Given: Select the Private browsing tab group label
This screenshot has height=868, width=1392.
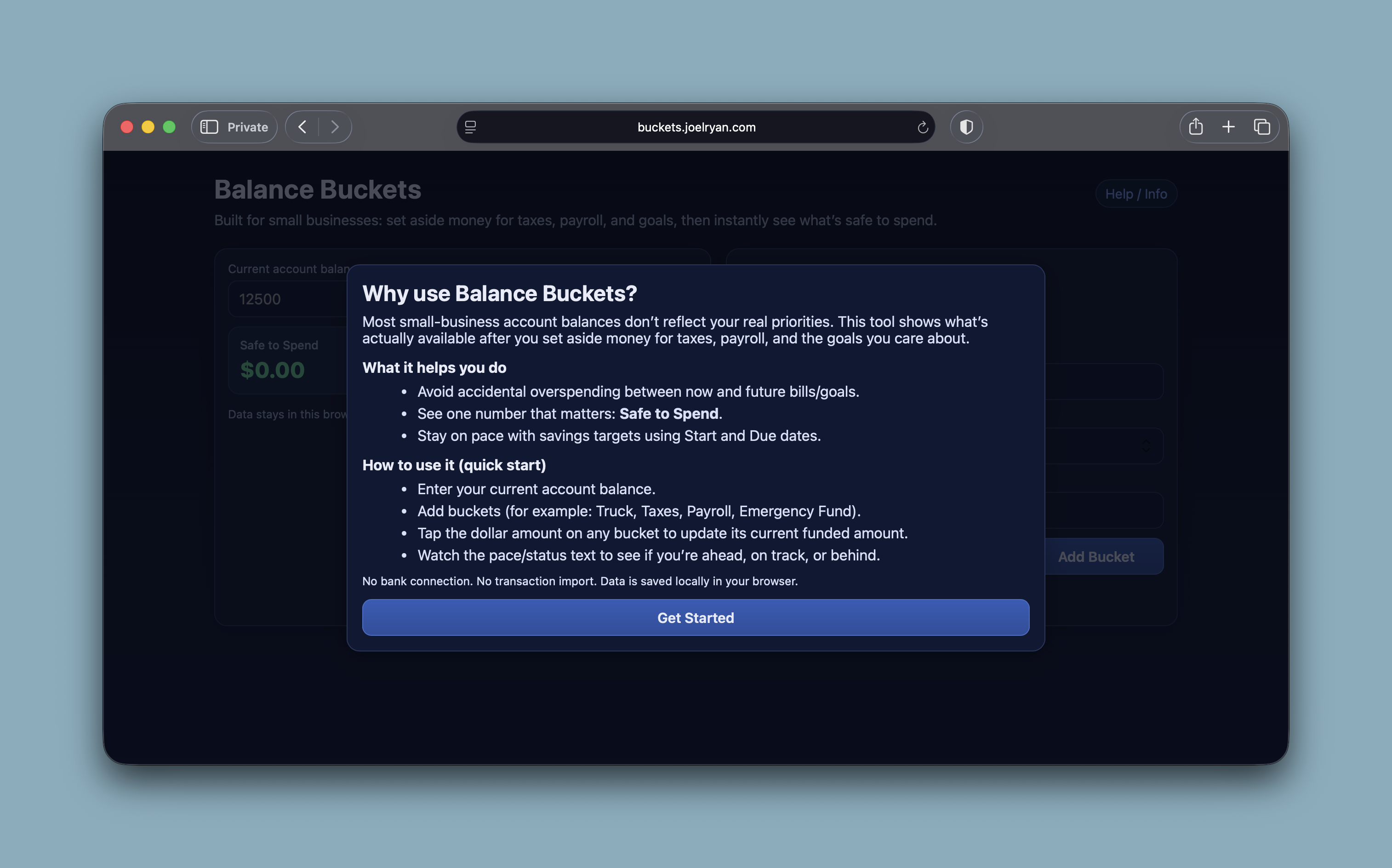Looking at the screenshot, I should point(247,127).
